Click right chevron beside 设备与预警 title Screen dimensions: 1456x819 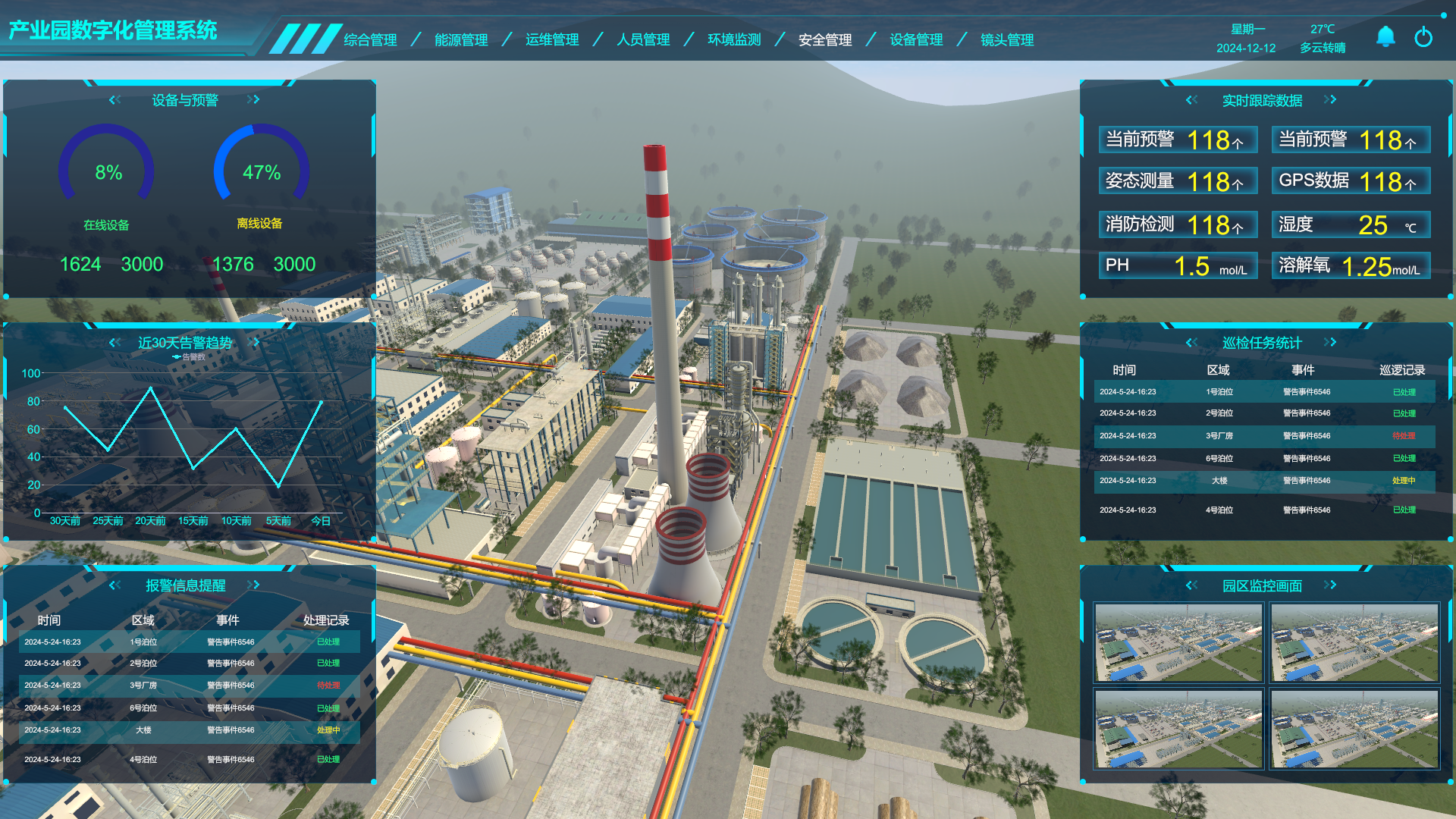click(253, 99)
